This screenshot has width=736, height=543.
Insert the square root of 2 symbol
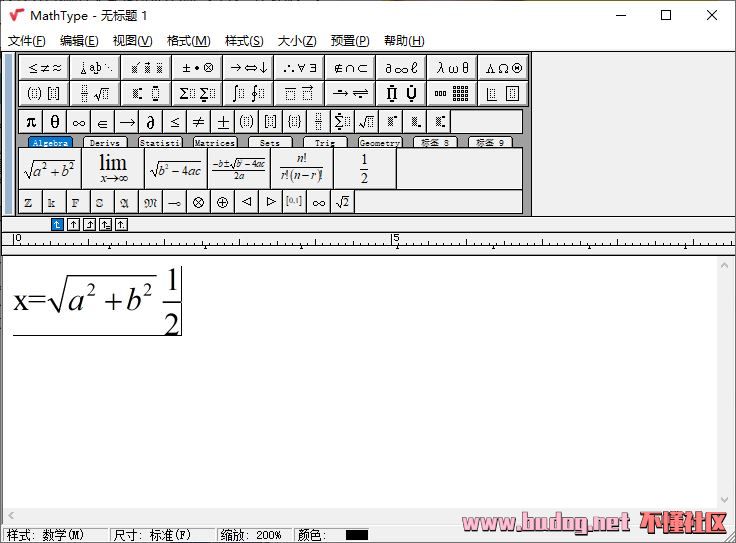click(x=343, y=202)
